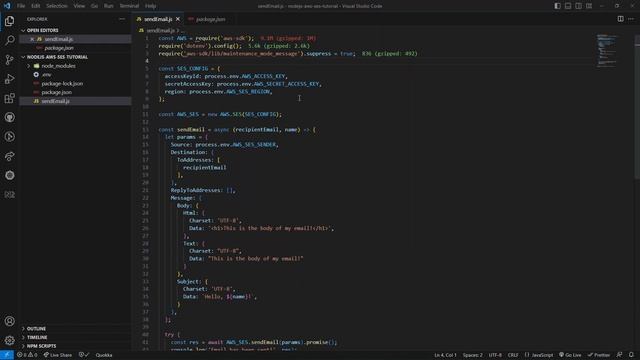This screenshot has height=360, width=640.
Task: Click the editor vertical scrollbar
Action: pyautogui.click(x=637, y=107)
